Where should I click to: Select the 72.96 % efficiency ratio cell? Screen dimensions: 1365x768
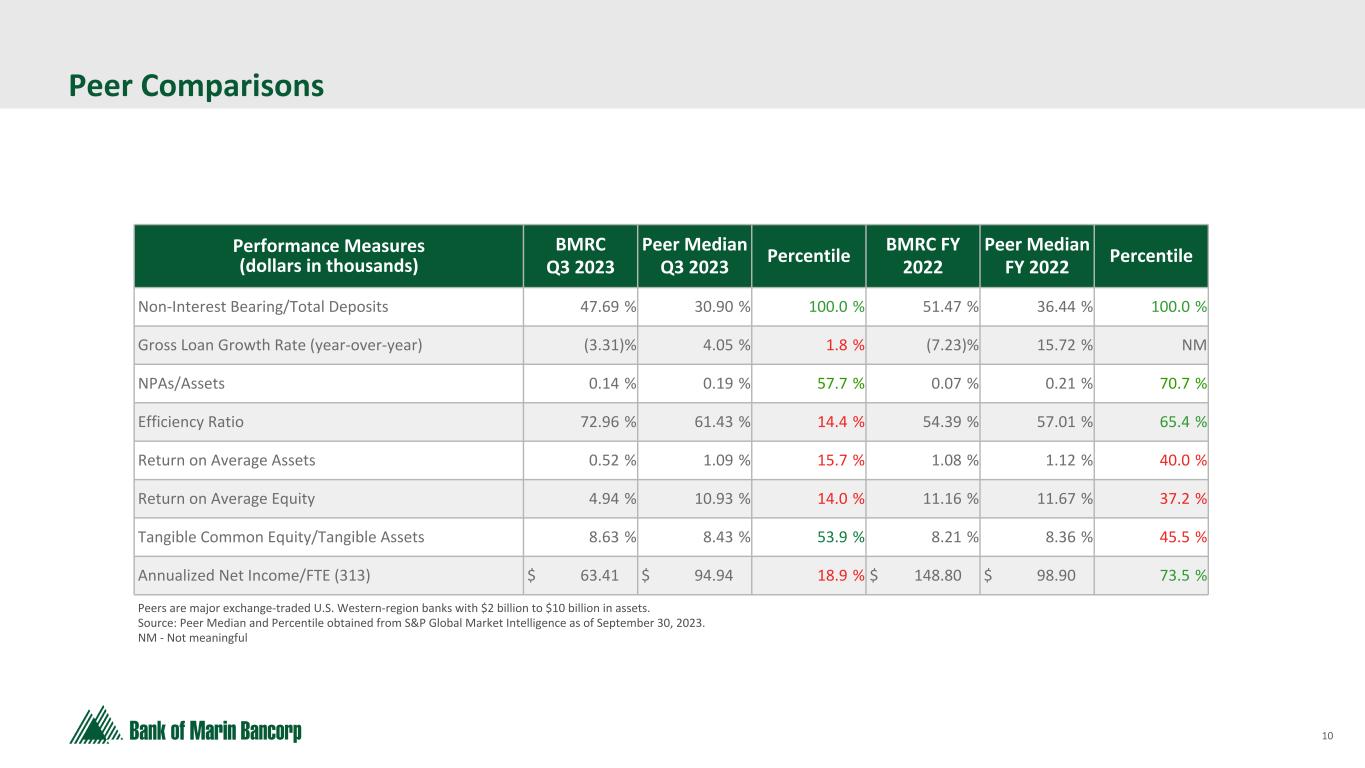(x=608, y=422)
